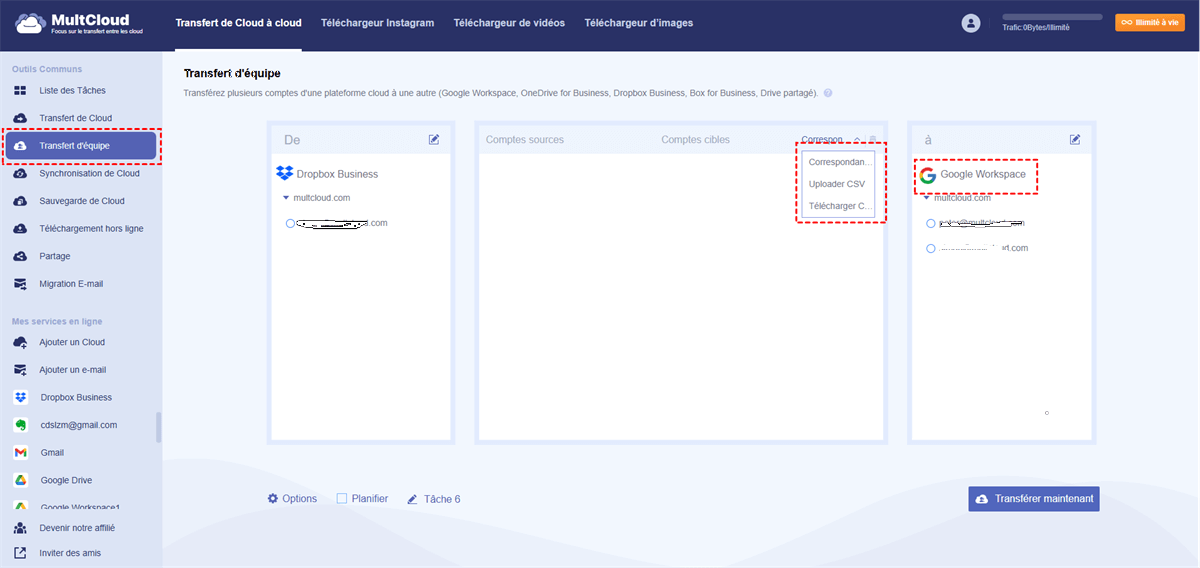The height and width of the screenshot is (568, 1200).
Task: Click the help question mark icon
Action: 828,93
